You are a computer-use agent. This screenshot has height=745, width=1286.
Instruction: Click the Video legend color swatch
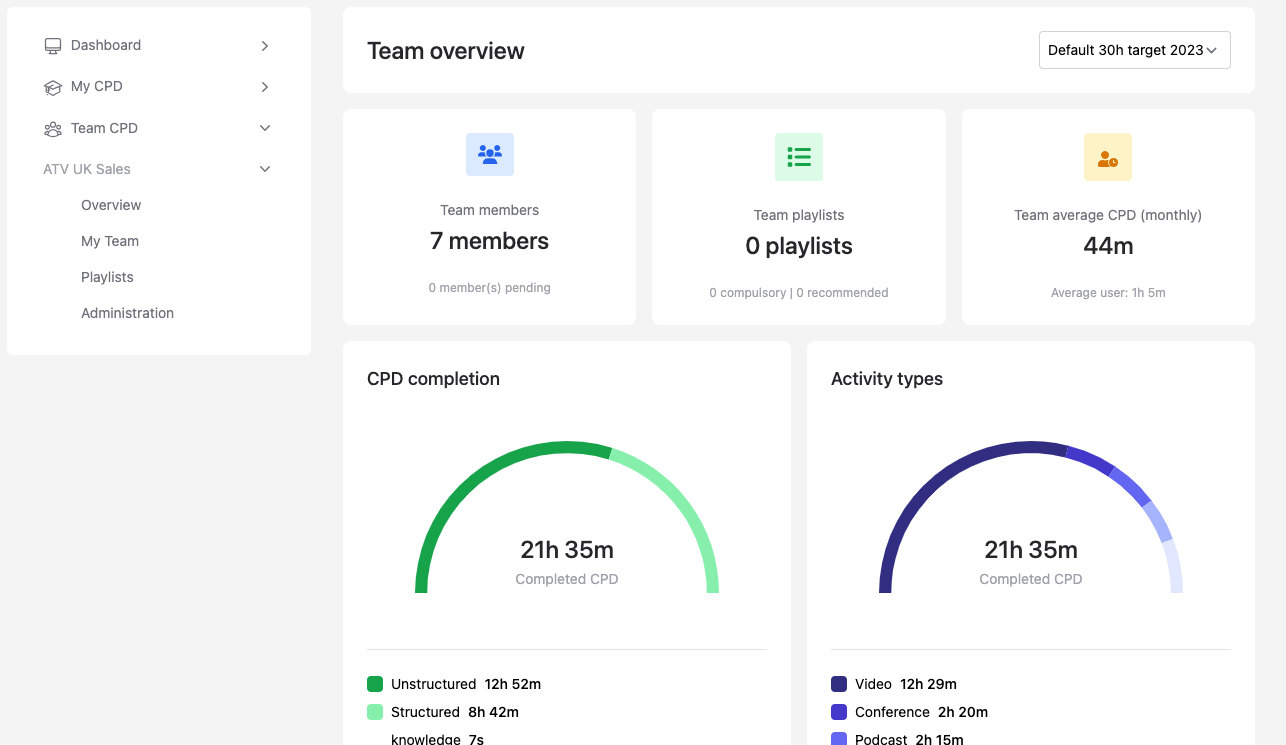(839, 684)
